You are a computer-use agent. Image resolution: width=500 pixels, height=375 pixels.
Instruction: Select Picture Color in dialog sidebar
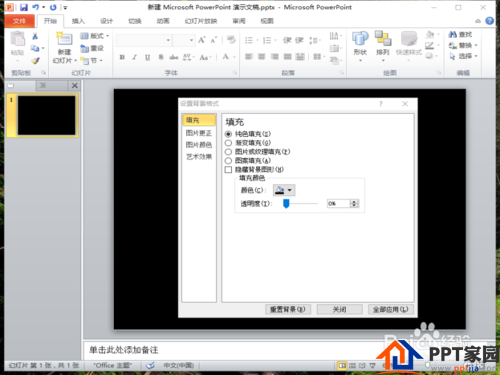tap(199, 145)
